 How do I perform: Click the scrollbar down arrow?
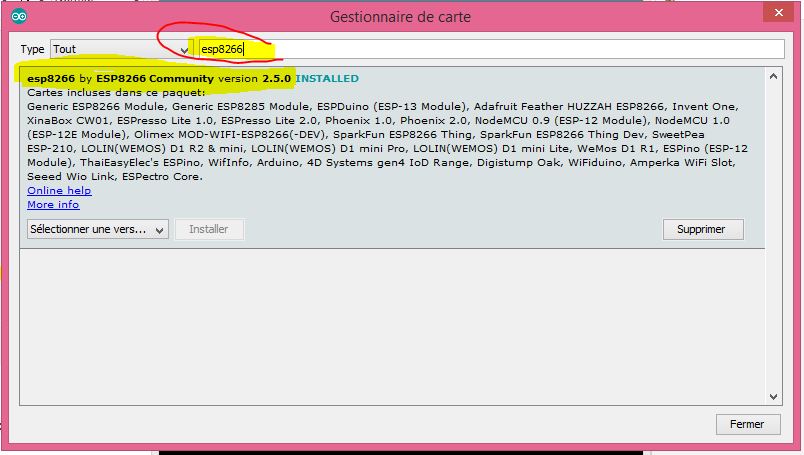(x=773, y=397)
